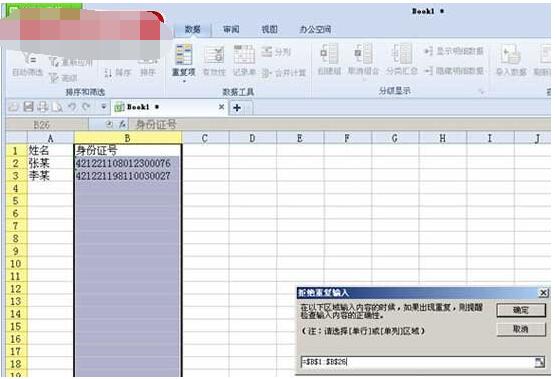Click the range collapse icon in dialog
Viewport: 556px width, 379px height.
point(539,362)
